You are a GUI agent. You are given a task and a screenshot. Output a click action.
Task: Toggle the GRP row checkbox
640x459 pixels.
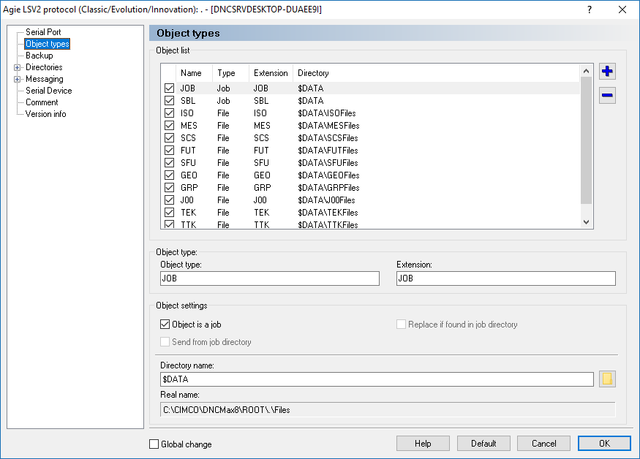pos(169,188)
